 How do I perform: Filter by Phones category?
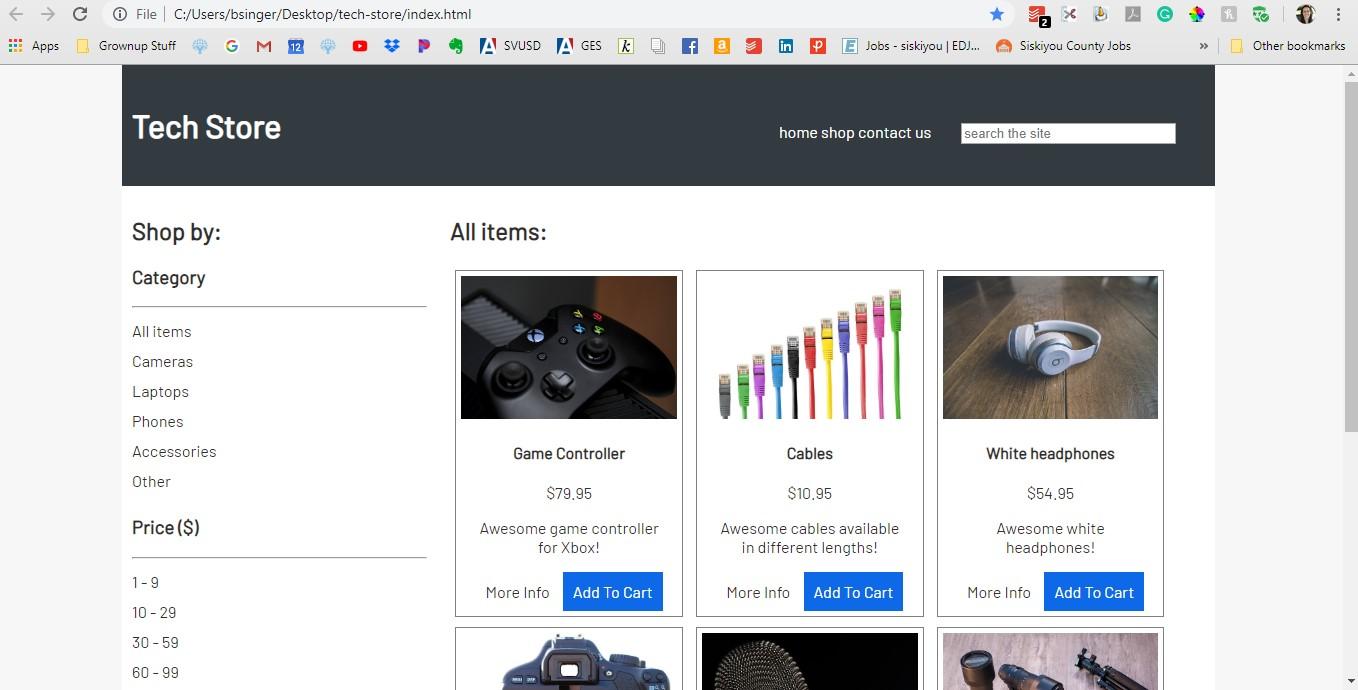point(158,421)
